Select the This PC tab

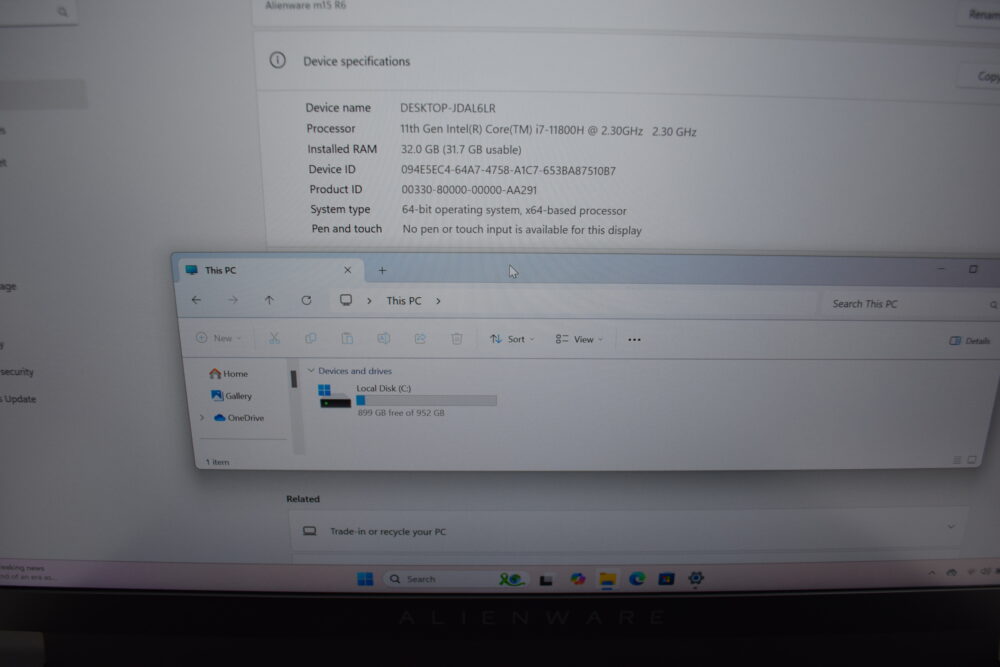pos(271,270)
